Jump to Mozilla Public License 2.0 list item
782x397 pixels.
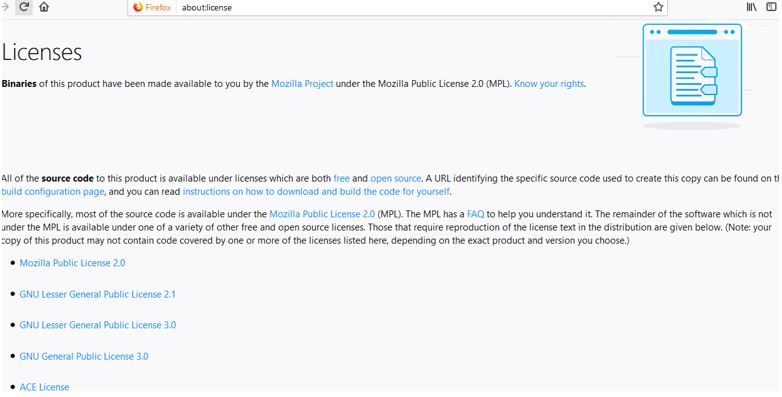(72, 263)
